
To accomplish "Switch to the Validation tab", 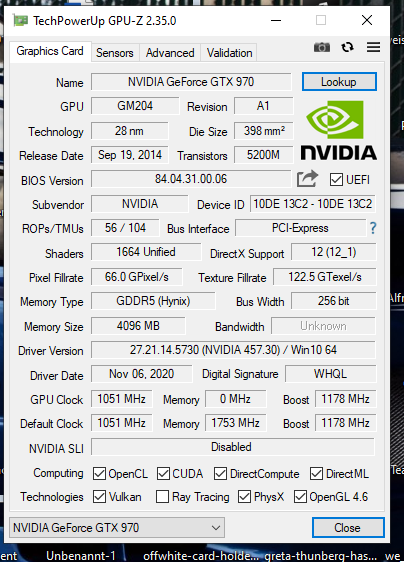I will [229, 53].
